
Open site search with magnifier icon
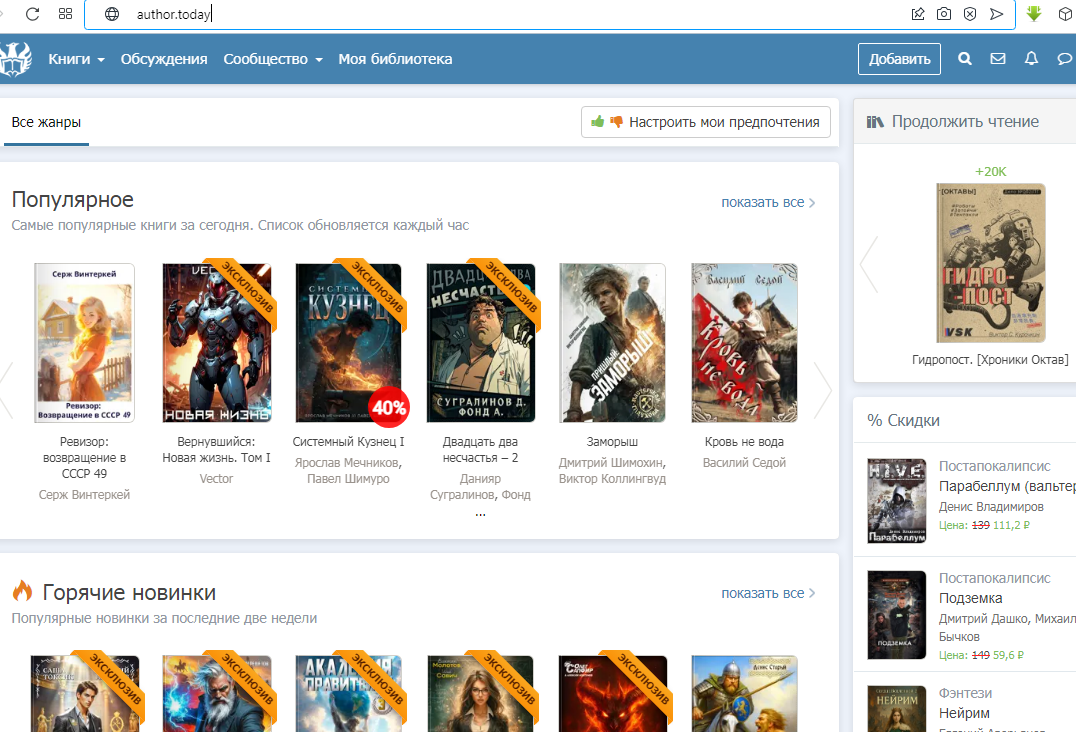965,59
